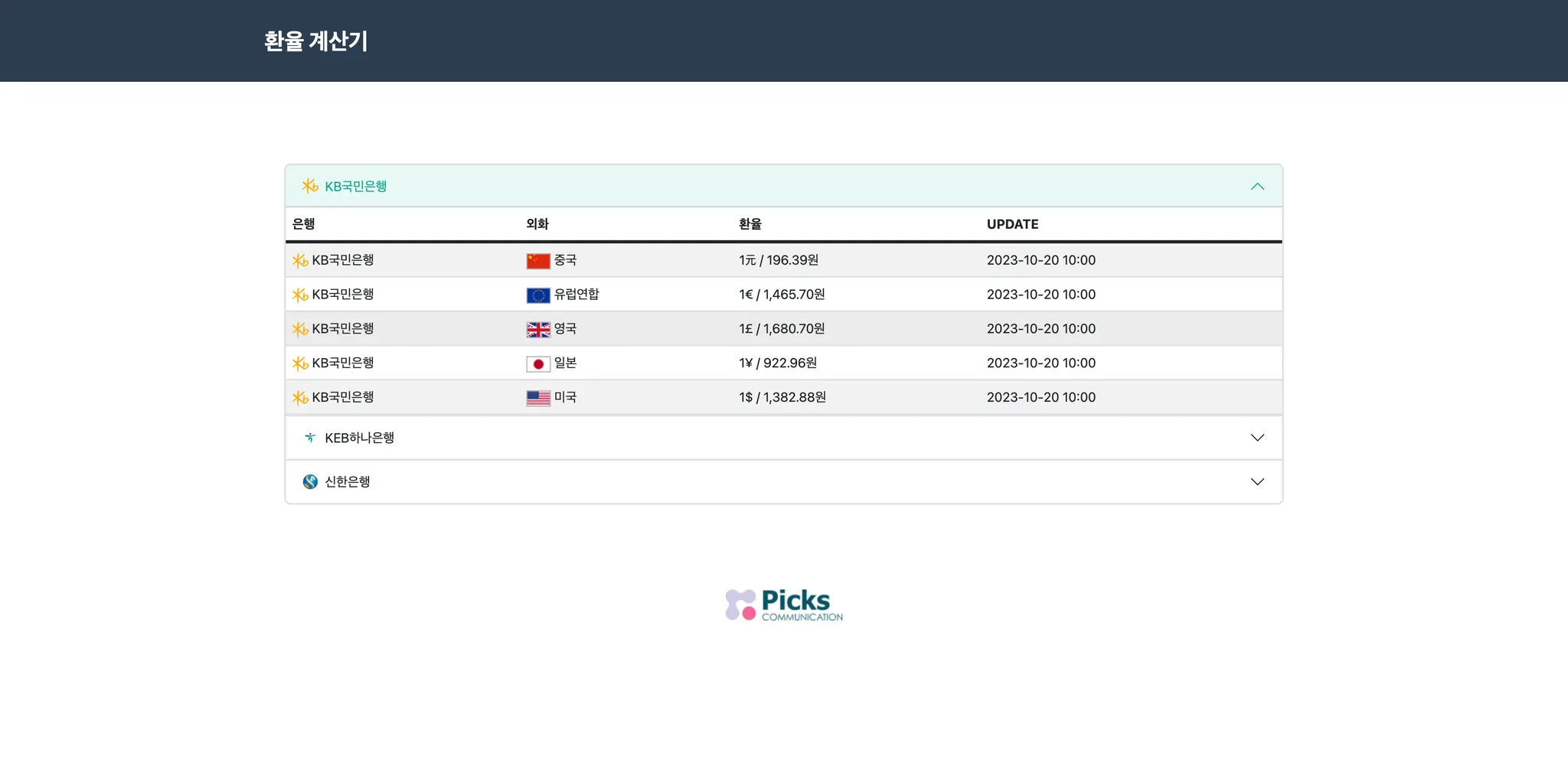Image resolution: width=1568 pixels, height=766 pixels.
Task: Select the 영국 currency name
Action: [565, 329]
